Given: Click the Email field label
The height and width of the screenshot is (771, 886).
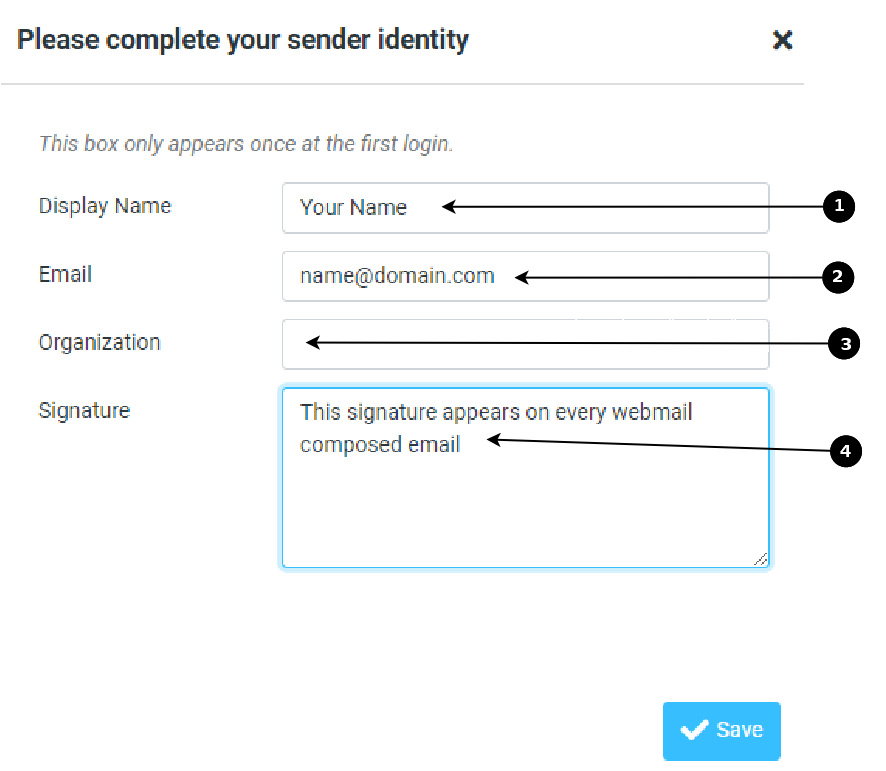Looking at the screenshot, I should 65,275.
